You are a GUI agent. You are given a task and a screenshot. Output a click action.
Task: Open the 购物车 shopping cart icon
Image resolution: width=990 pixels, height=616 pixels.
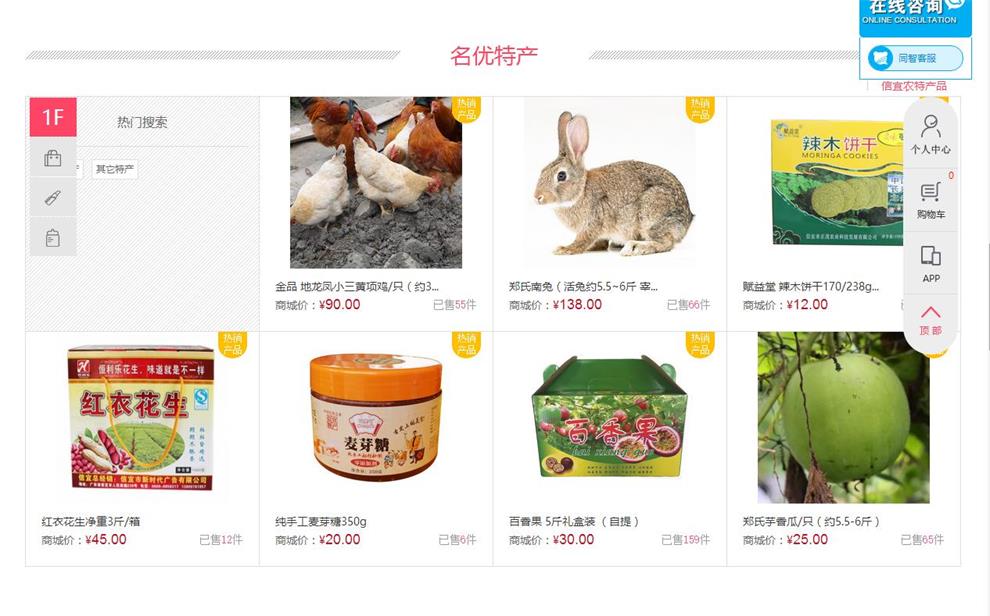[931, 201]
